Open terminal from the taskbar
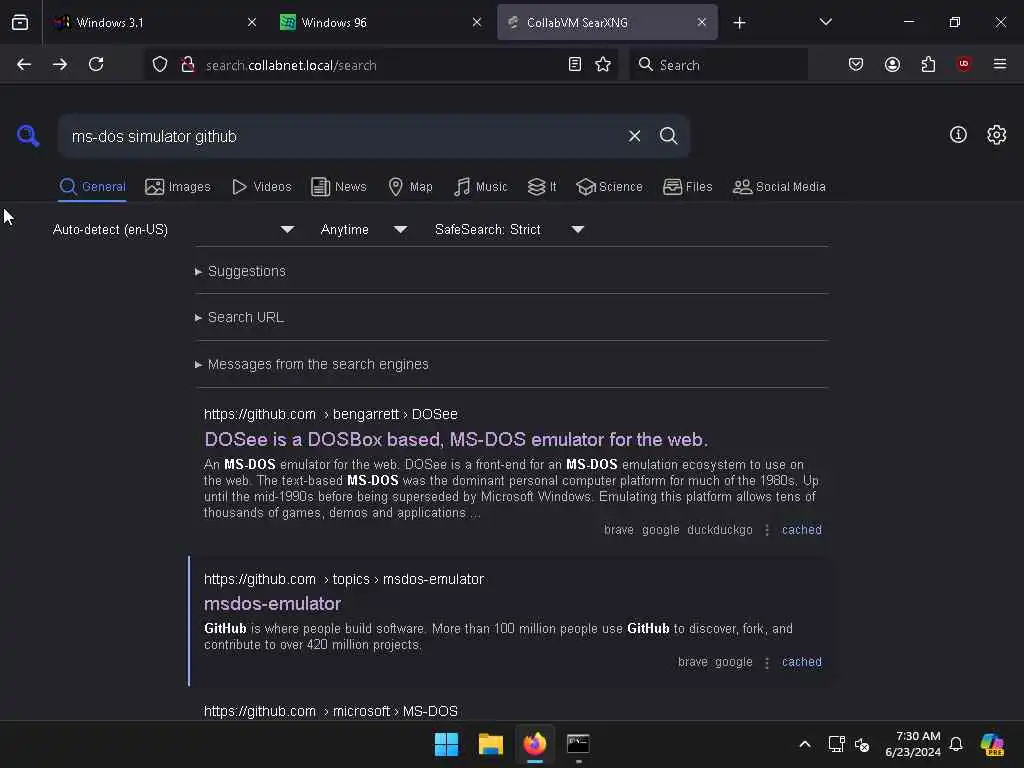This screenshot has height=768, width=1024. tap(579, 744)
